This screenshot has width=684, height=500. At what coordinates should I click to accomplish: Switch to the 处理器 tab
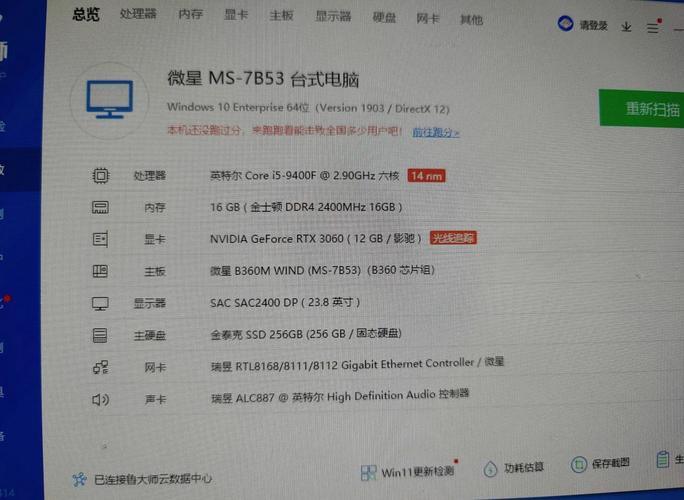click(x=138, y=14)
